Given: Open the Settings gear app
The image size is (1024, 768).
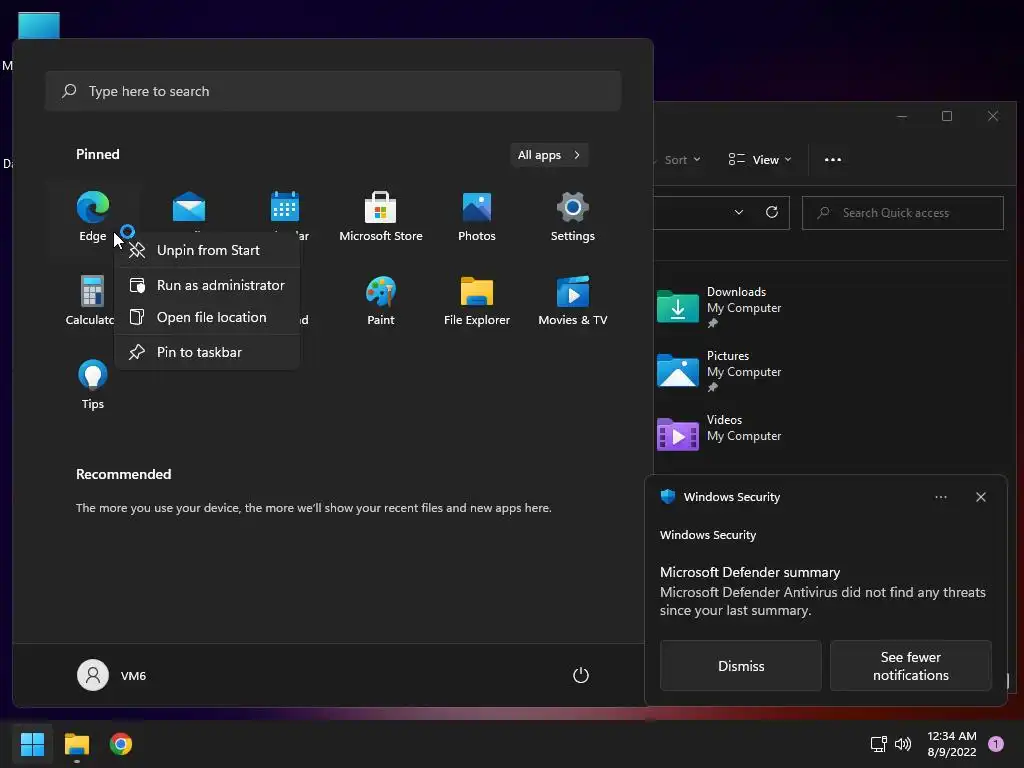Looking at the screenshot, I should pos(573,216).
